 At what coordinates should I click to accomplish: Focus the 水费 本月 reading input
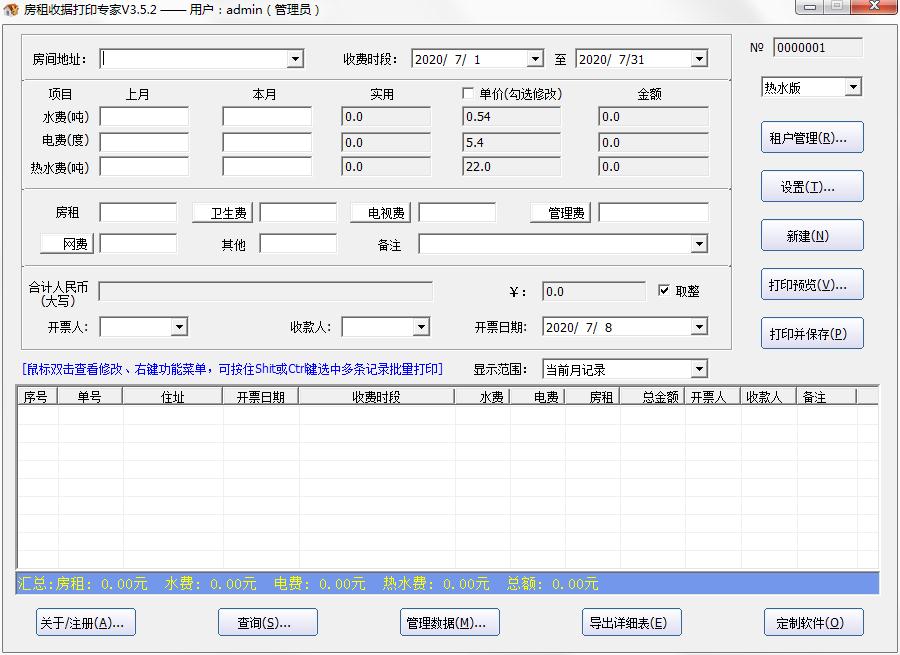(x=267, y=117)
